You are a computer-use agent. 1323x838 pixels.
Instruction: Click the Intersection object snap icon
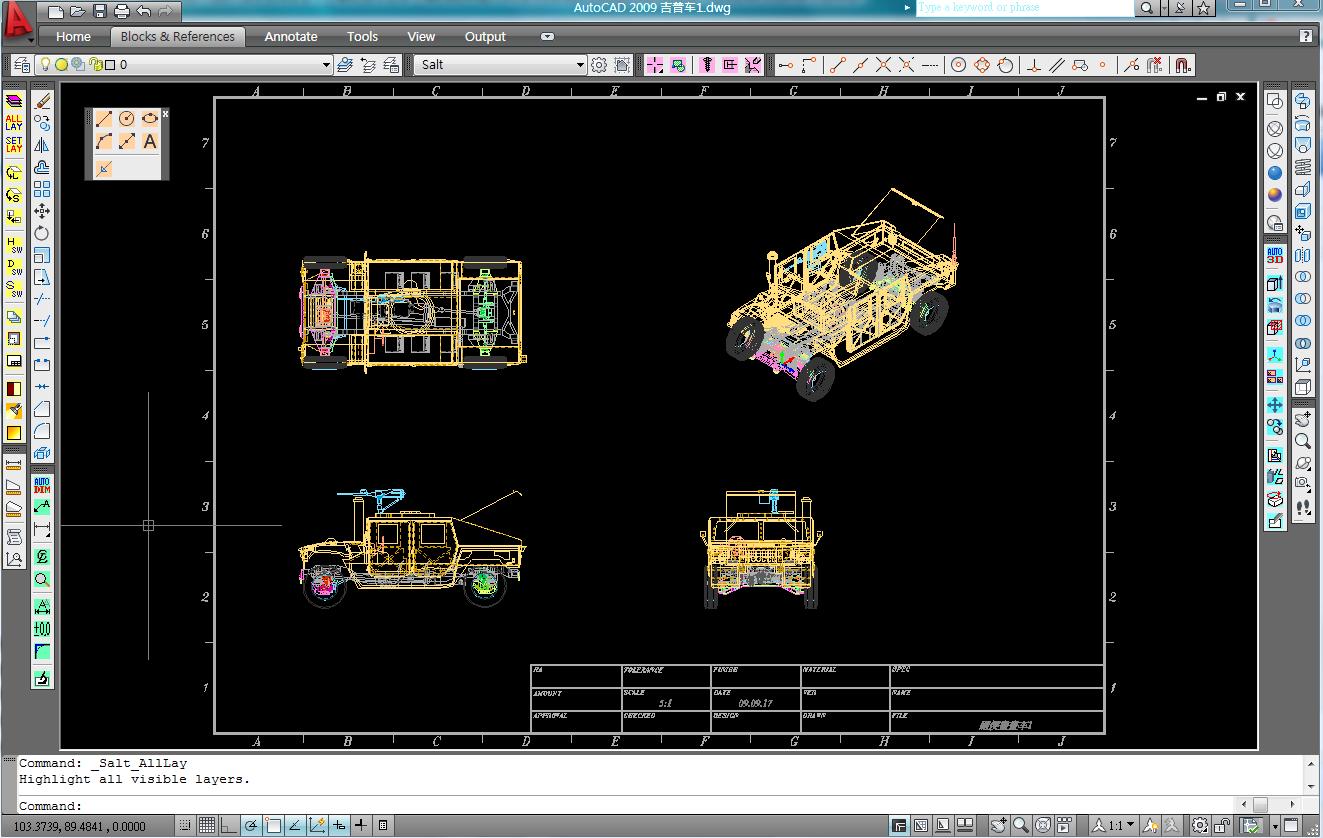click(883, 65)
